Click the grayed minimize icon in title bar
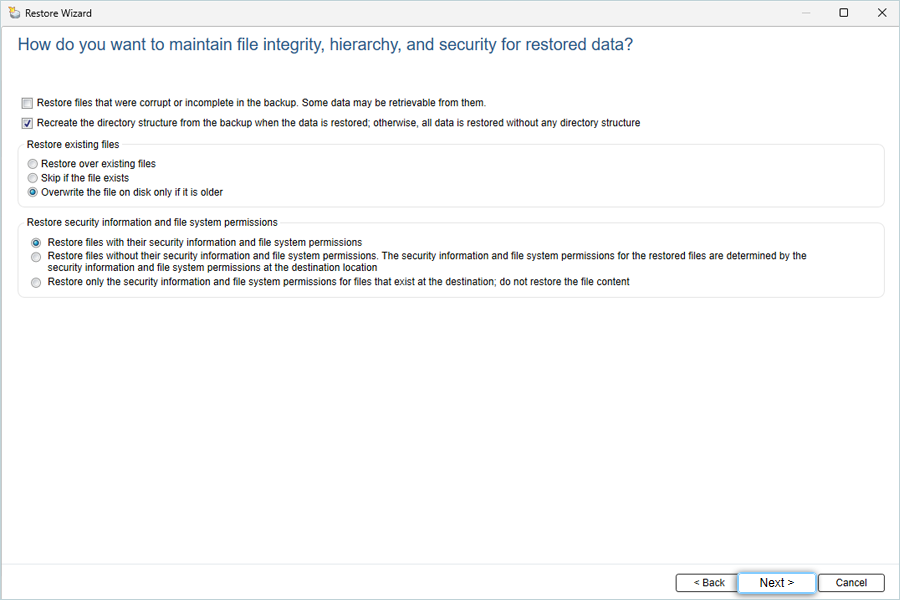Viewport: 900px width, 600px height. [x=806, y=13]
